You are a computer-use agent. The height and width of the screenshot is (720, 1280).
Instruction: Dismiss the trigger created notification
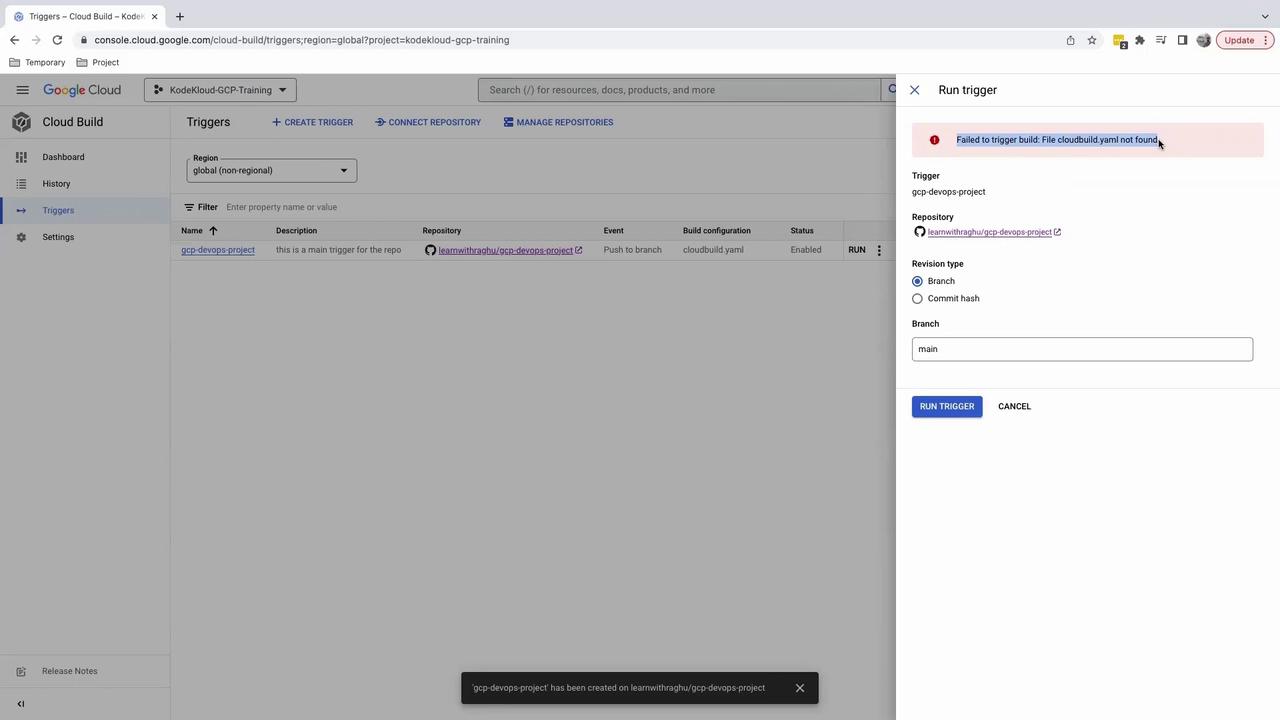(799, 688)
